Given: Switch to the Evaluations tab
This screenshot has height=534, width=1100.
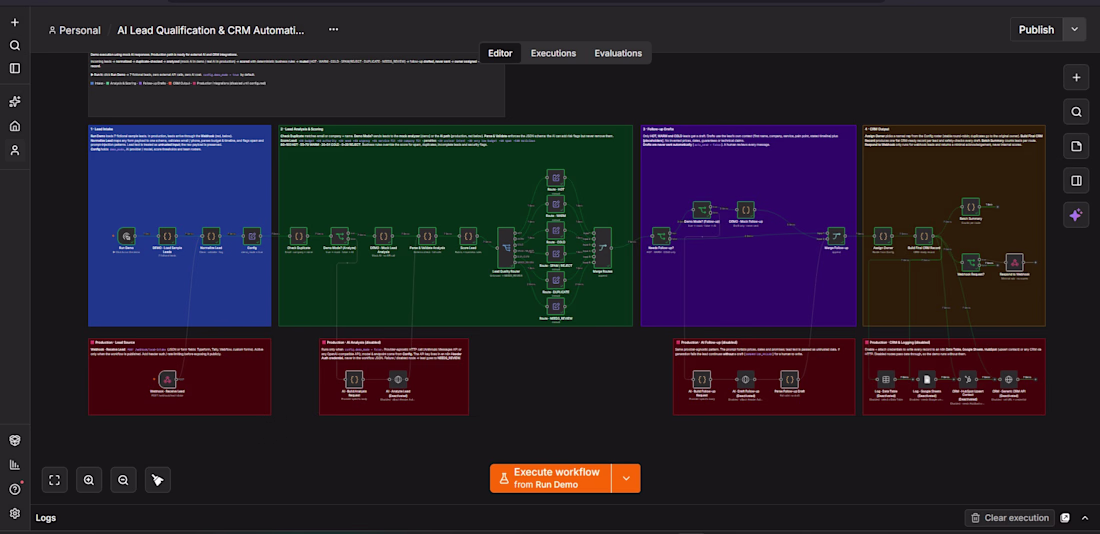Looking at the screenshot, I should tap(618, 53).
